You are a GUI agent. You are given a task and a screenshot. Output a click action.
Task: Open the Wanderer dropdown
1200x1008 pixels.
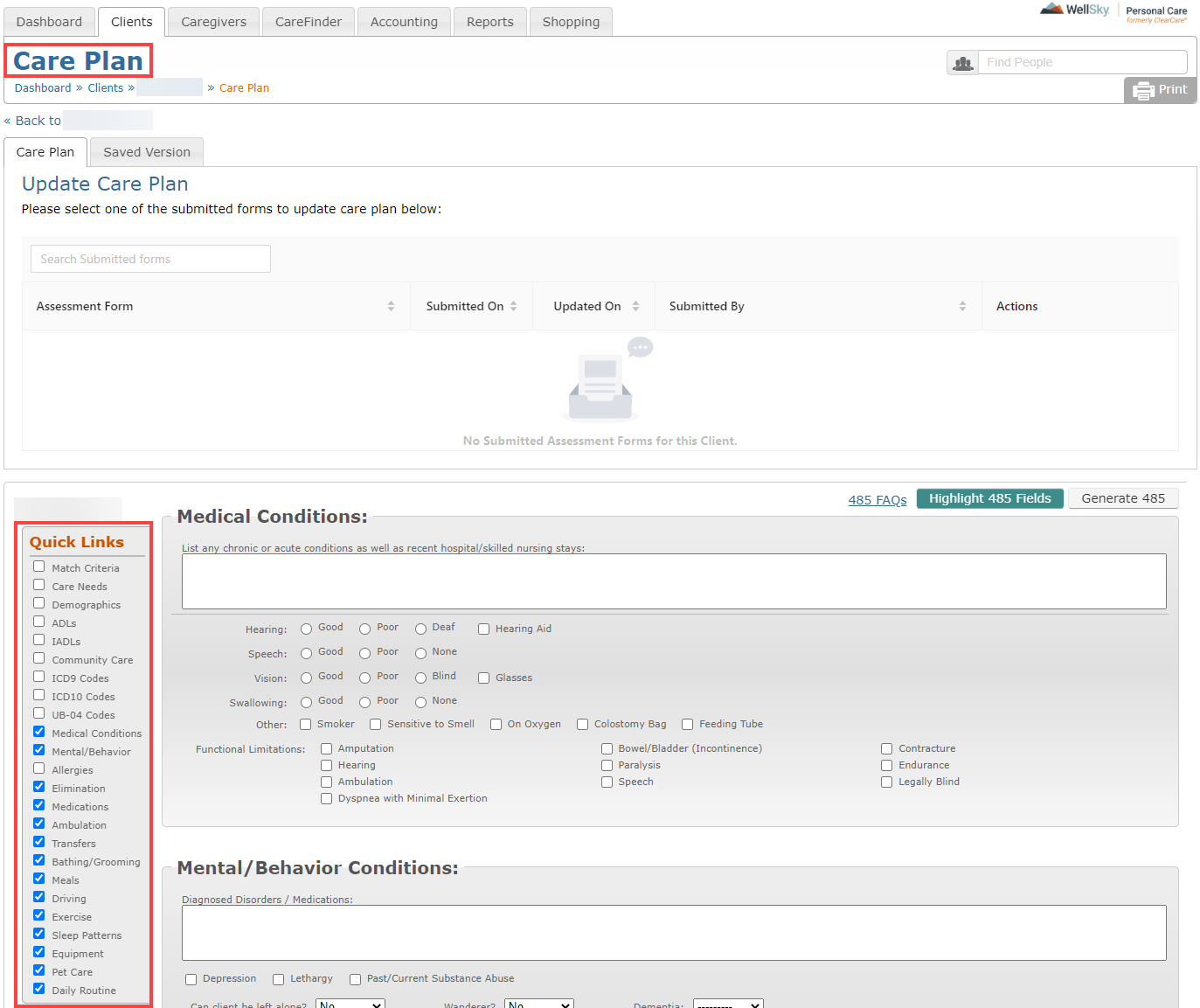(538, 1004)
